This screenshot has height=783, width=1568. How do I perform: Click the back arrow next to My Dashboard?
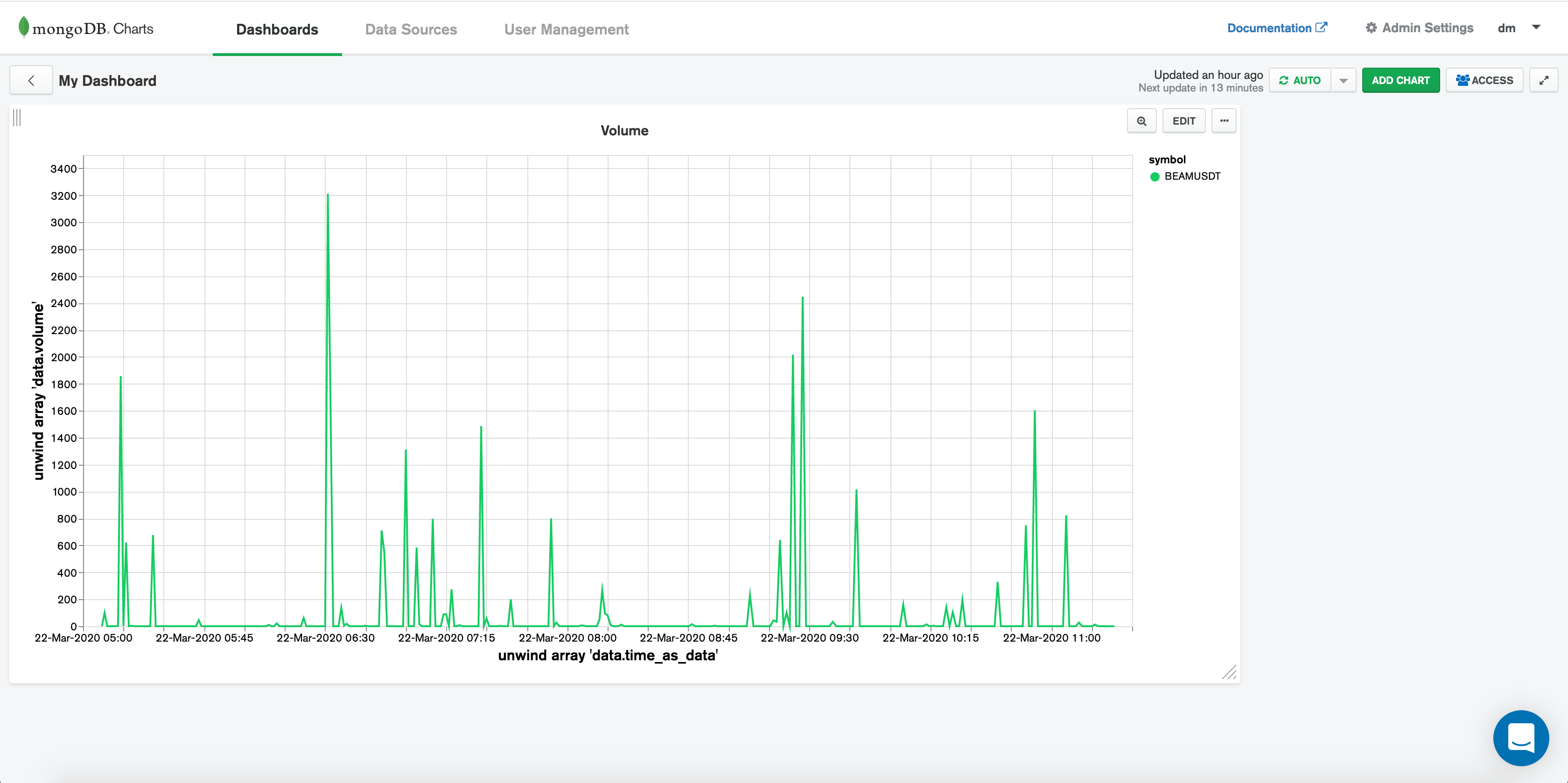coord(31,80)
